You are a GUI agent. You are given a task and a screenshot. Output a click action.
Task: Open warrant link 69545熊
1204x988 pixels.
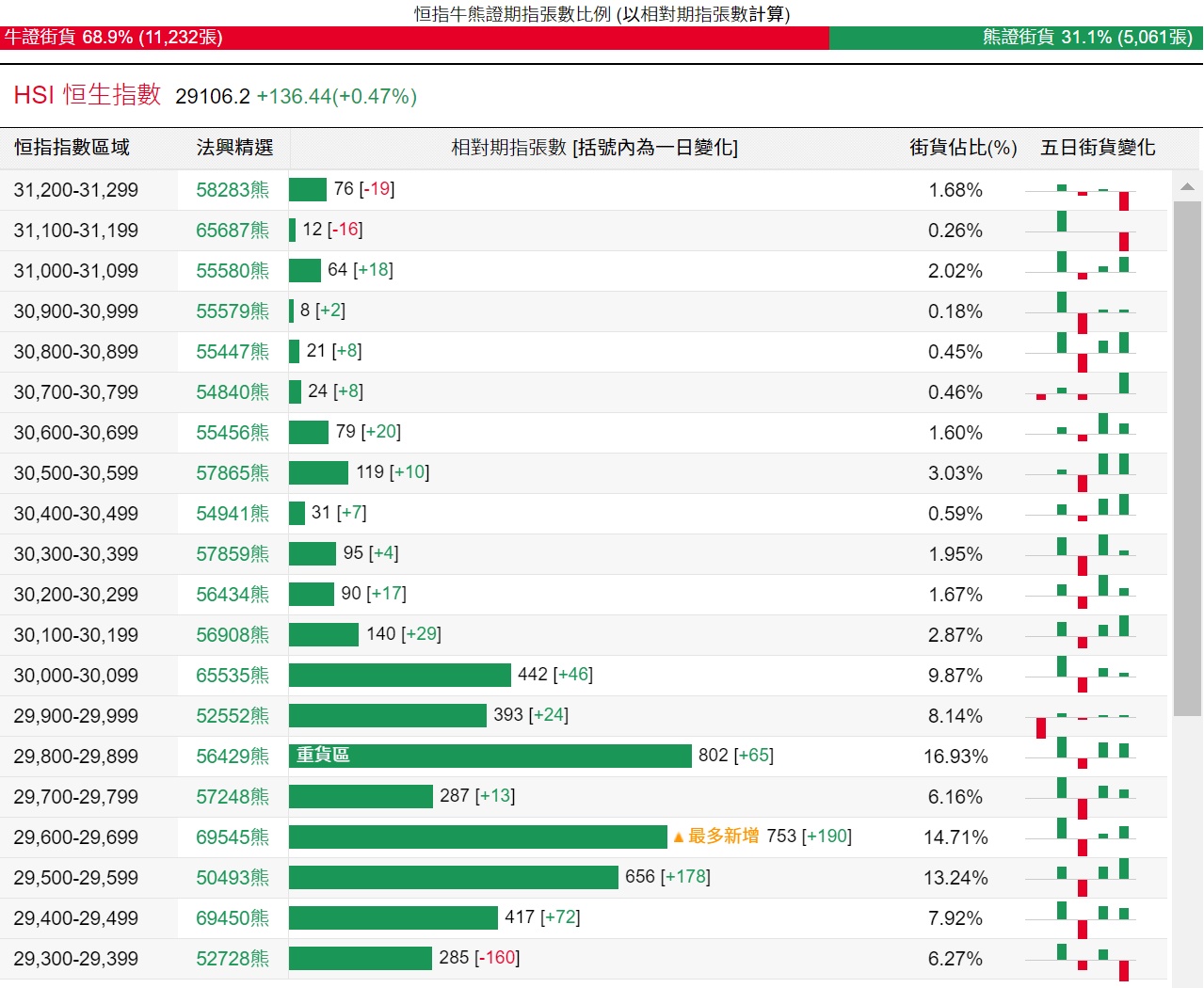(x=233, y=837)
